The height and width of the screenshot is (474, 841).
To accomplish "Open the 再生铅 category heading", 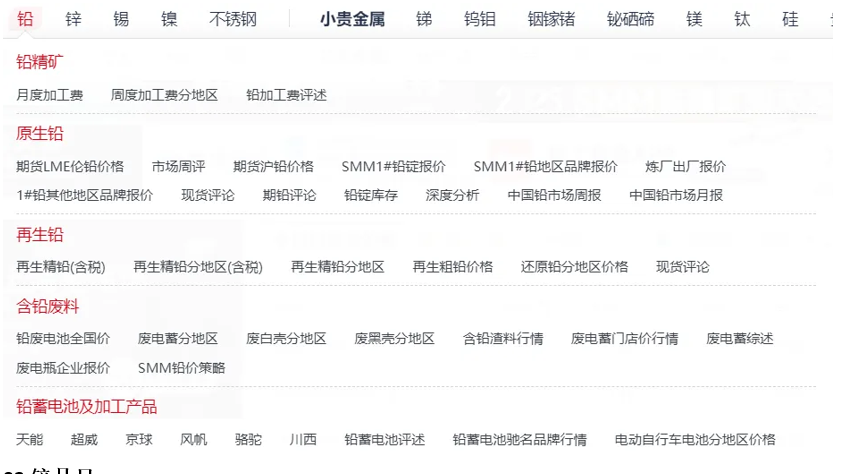I will [40, 234].
